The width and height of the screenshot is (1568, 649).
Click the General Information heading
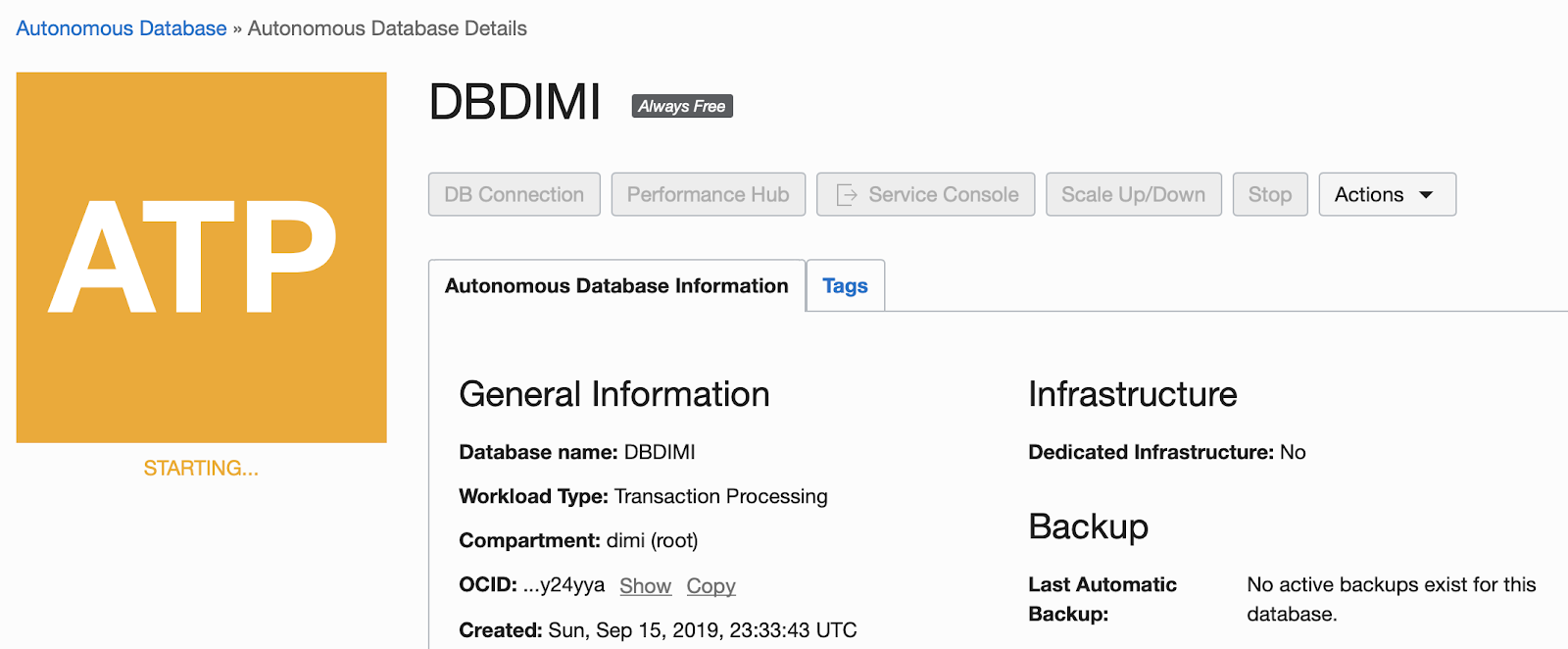[613, 394]
